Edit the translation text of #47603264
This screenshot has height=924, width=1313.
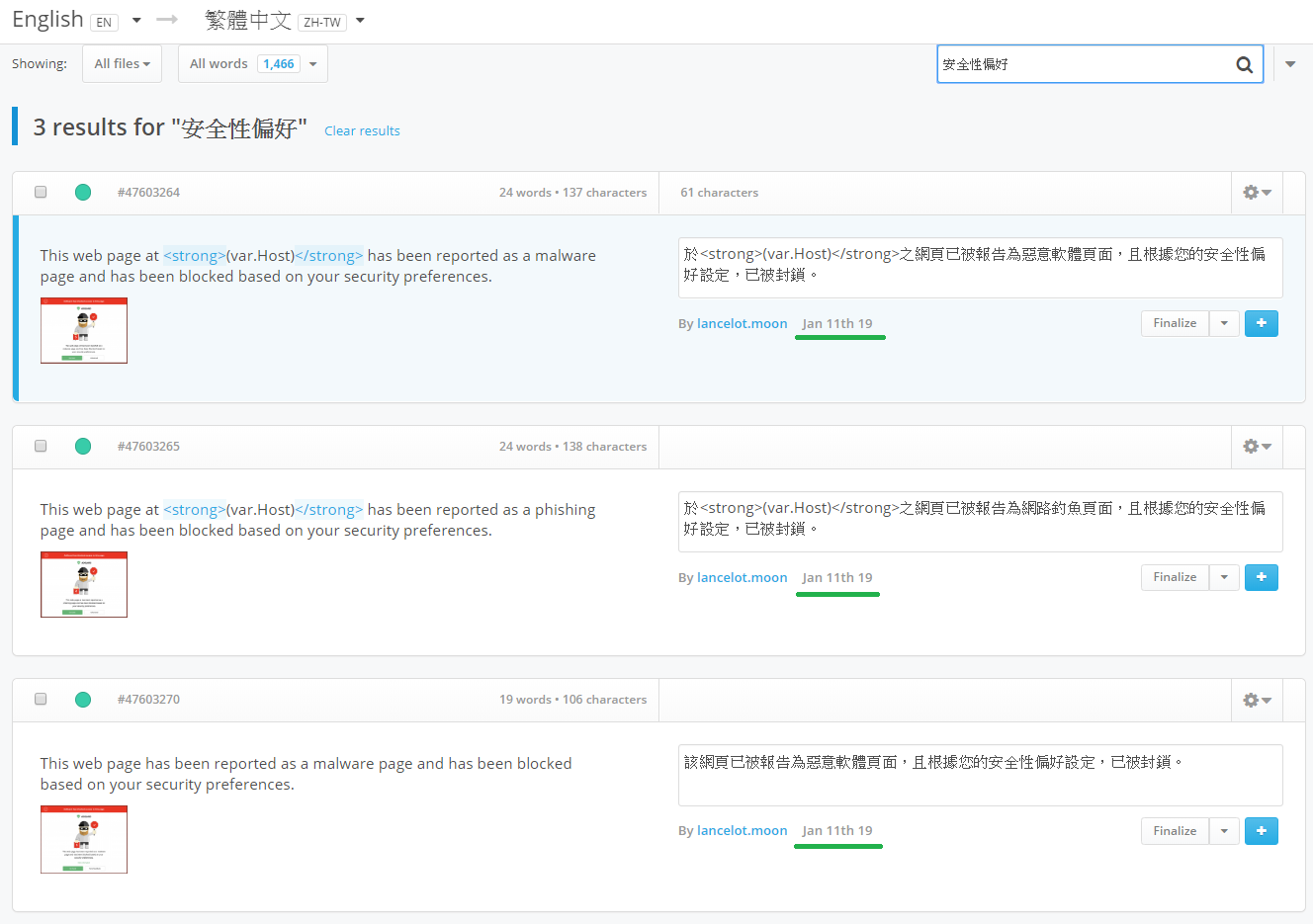pyautogui.click(x=980, y=268)
